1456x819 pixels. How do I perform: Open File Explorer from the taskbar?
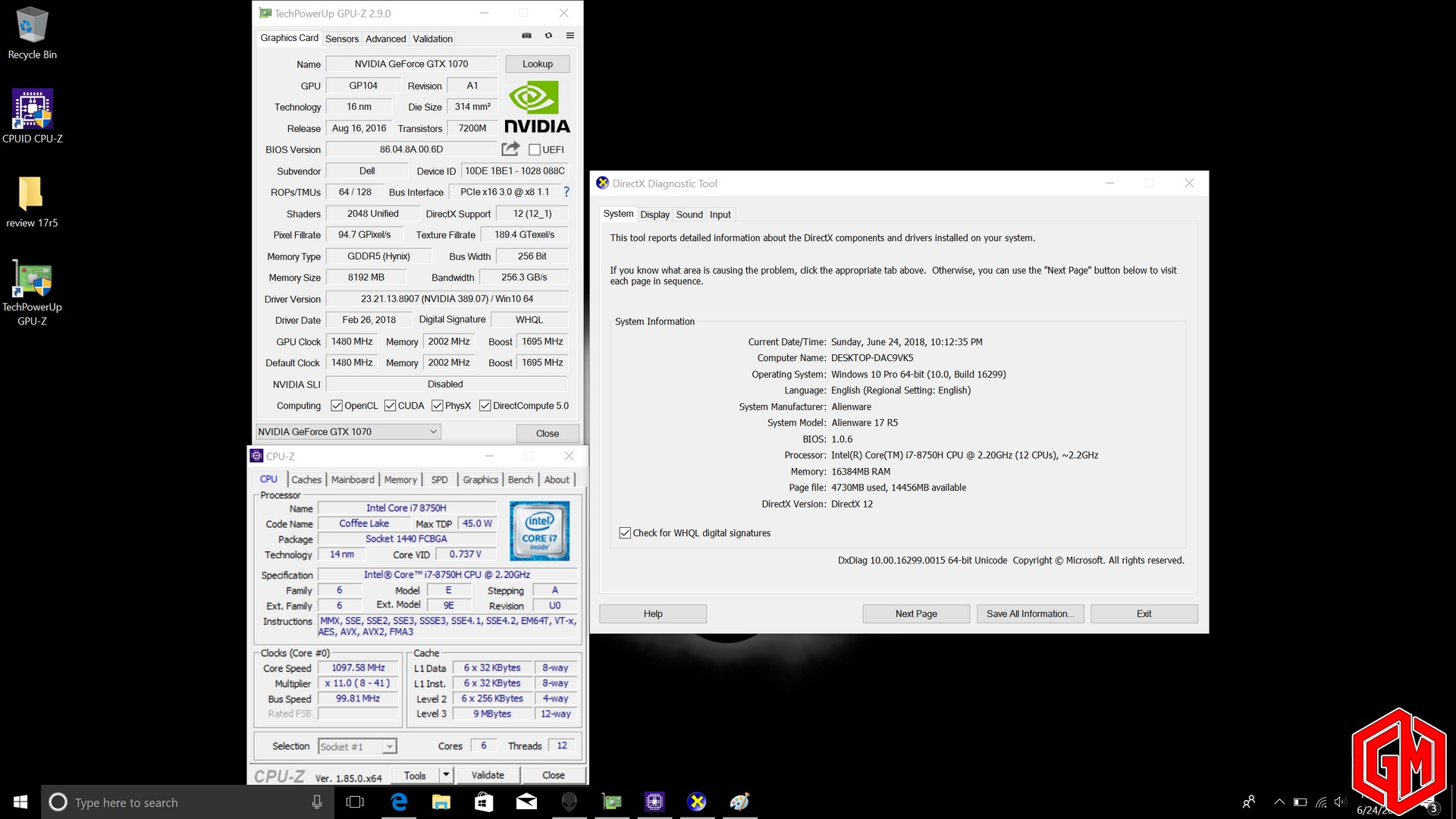[x=441, y=802]
